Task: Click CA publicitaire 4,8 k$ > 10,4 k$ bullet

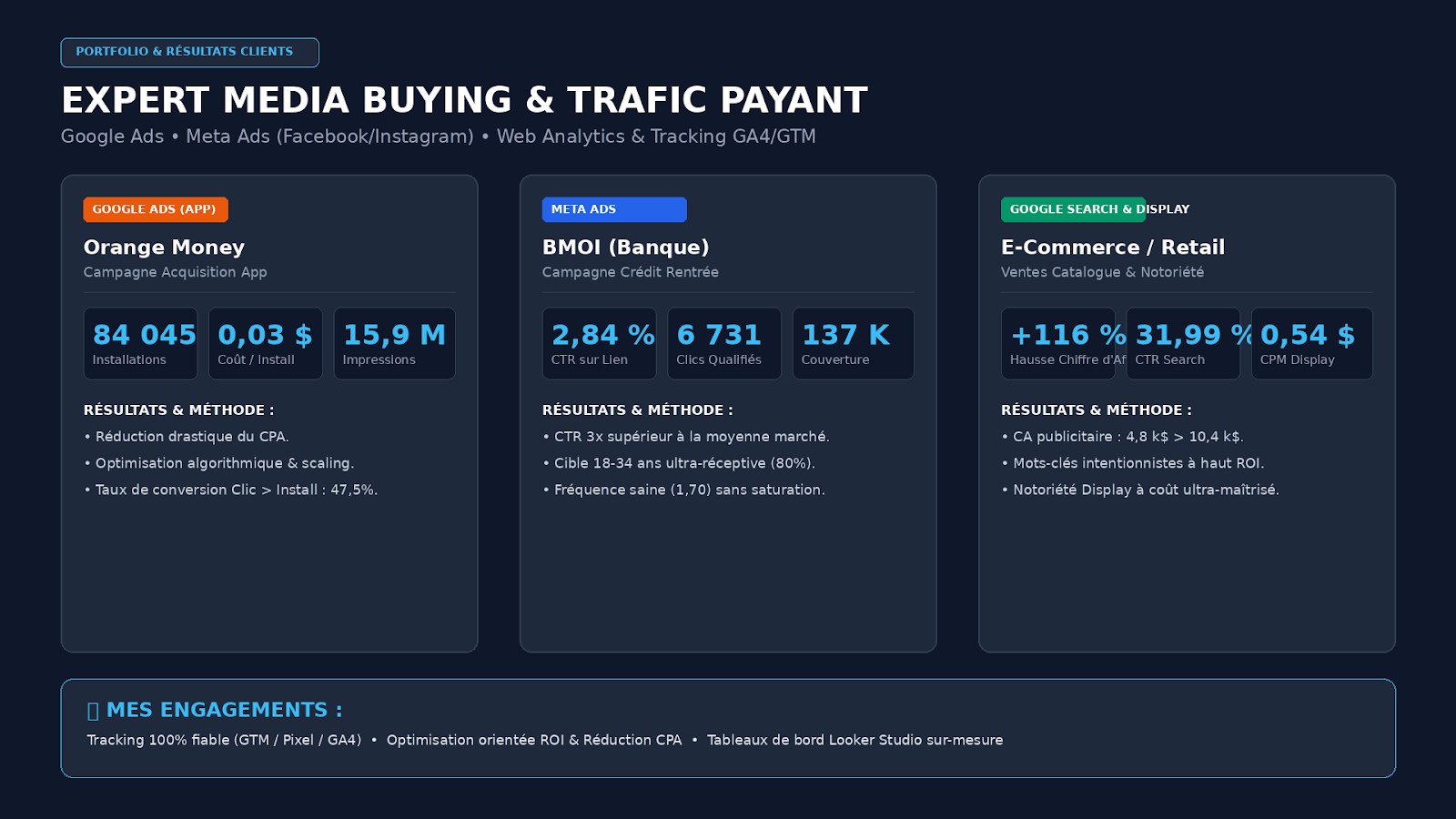Action: 1122,437
